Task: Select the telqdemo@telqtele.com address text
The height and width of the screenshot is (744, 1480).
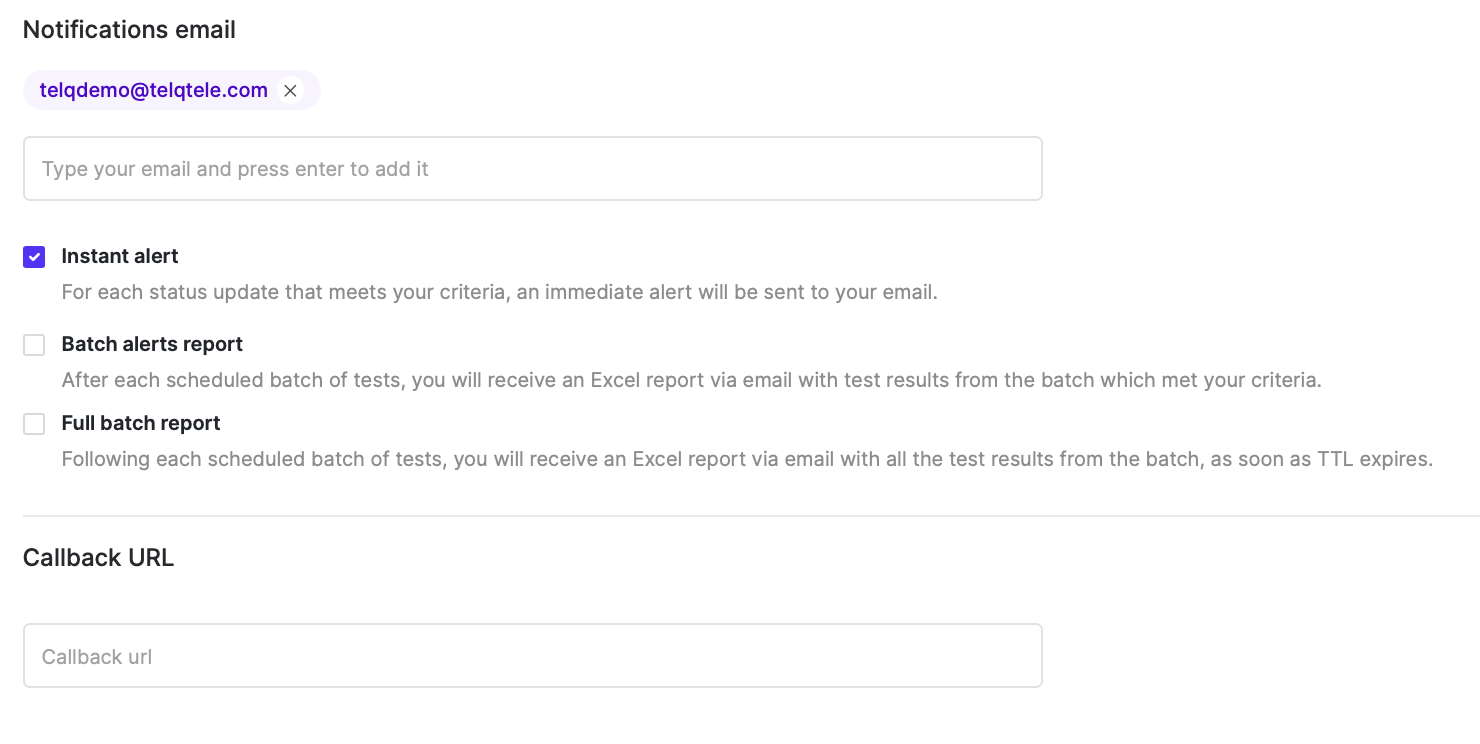Action: click(x=154, y=90)
